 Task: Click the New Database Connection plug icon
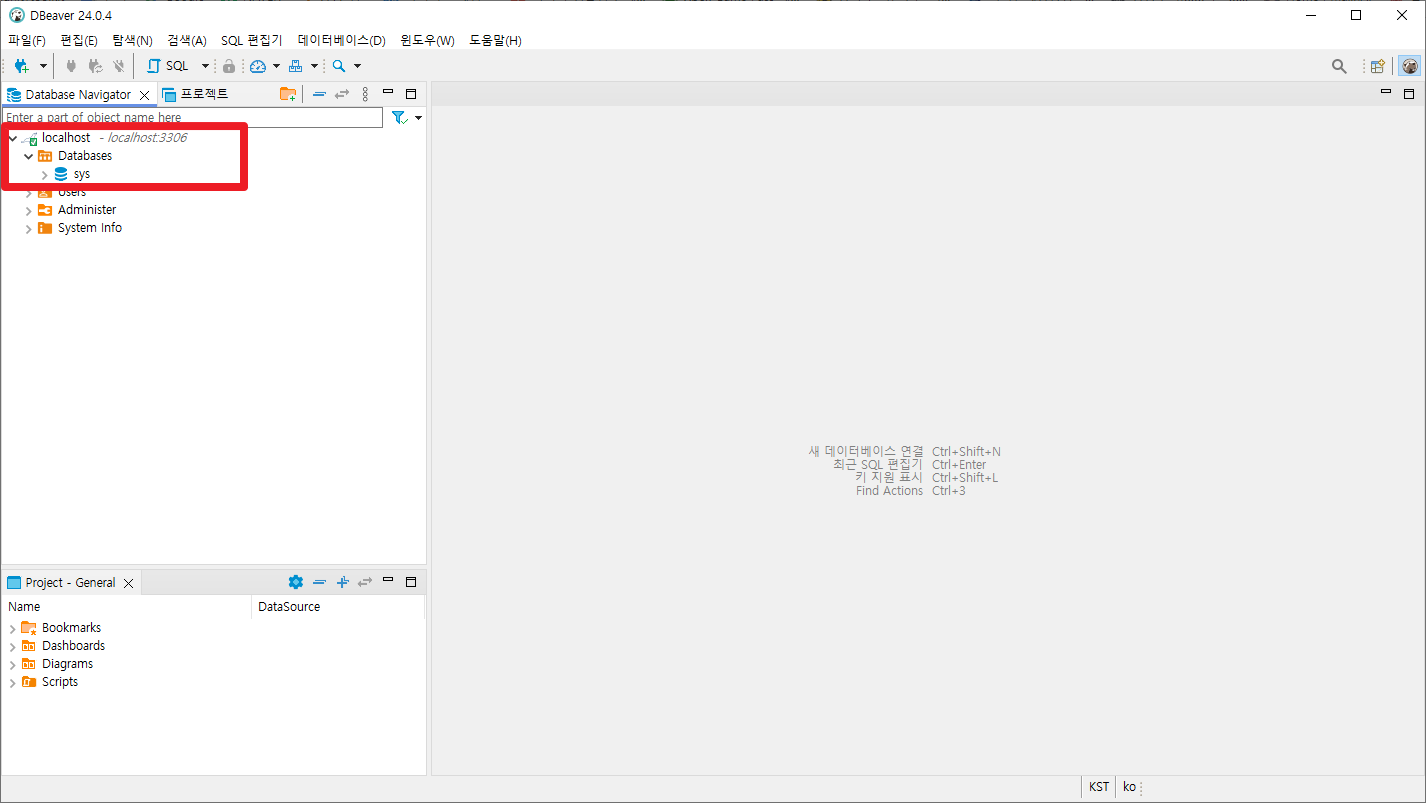(x=21, y=66)
